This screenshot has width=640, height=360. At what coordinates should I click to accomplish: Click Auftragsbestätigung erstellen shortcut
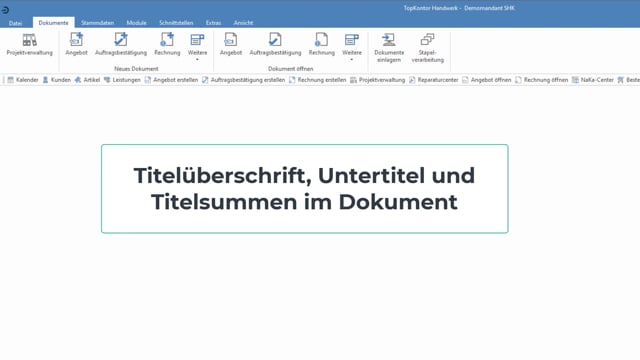244,80
